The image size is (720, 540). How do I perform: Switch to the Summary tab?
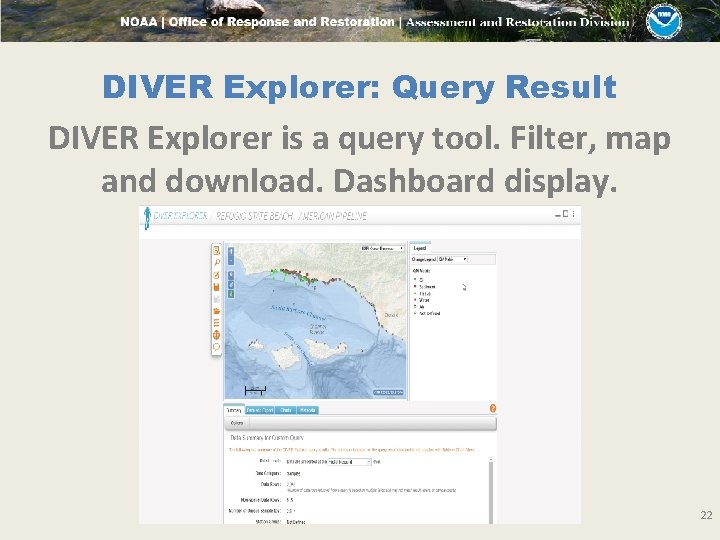(x=234, y=410)
